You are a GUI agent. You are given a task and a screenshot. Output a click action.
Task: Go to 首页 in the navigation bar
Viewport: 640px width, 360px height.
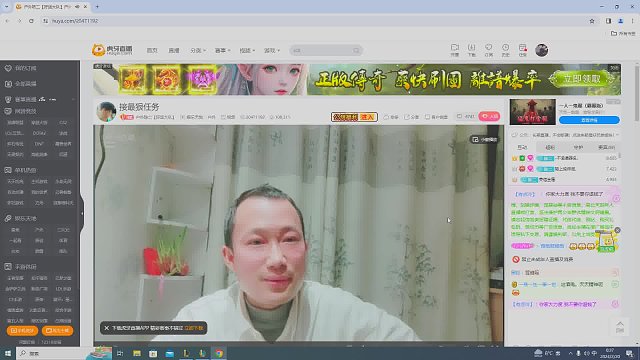coord(152,50)
